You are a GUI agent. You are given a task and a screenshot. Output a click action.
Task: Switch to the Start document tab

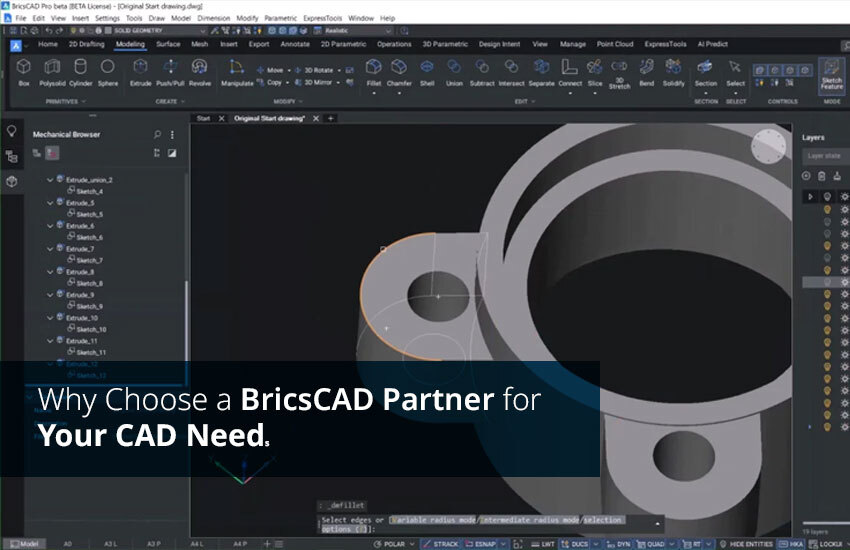tap(203, 118)
